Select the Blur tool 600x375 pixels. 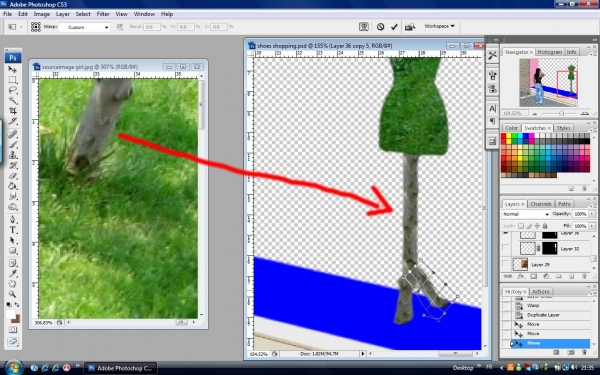(13, 196)
